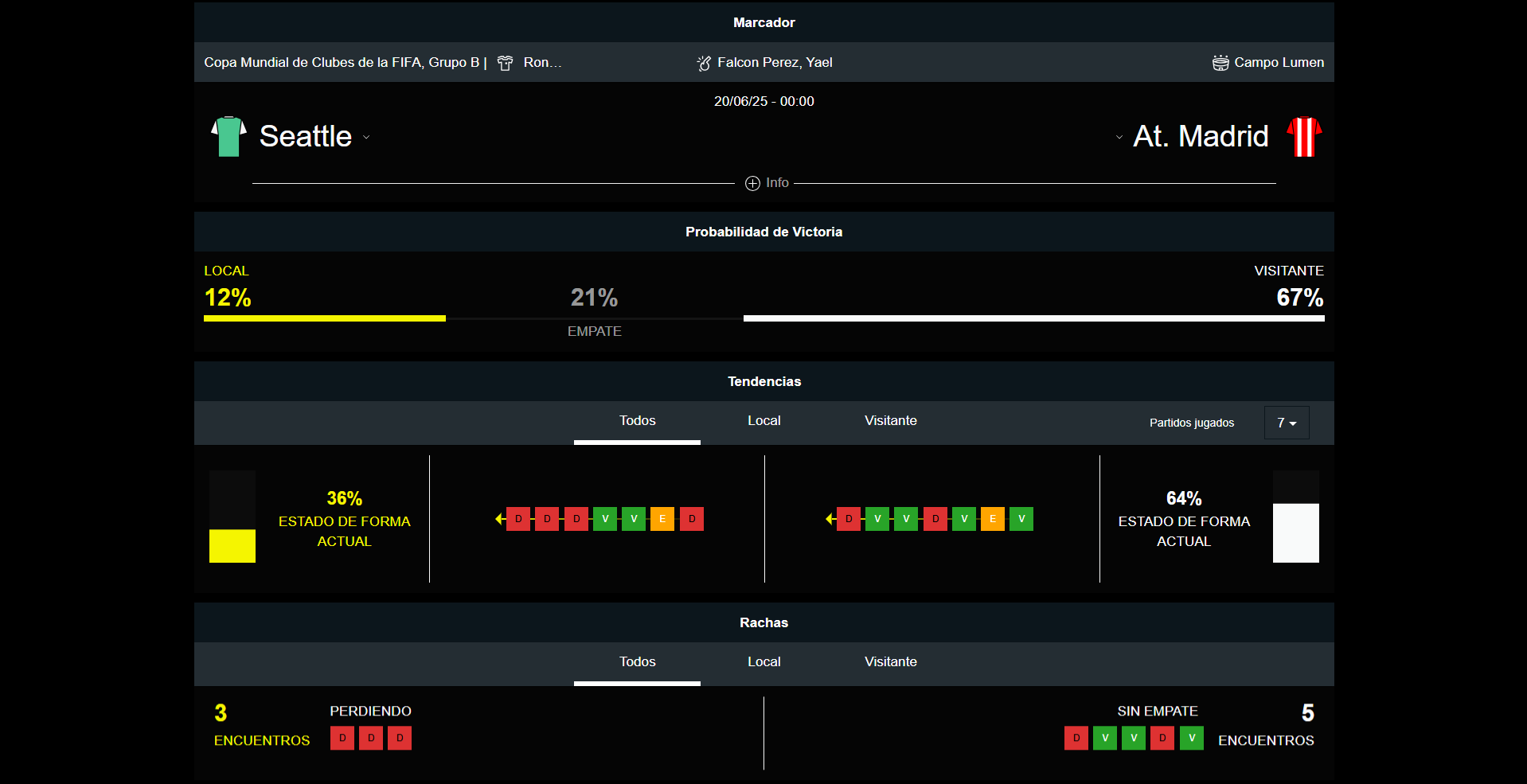The width and height of the screenshot is (1527, 784).
Task: Click the coach shirt icon near Ron…
Action: [505, 63]
